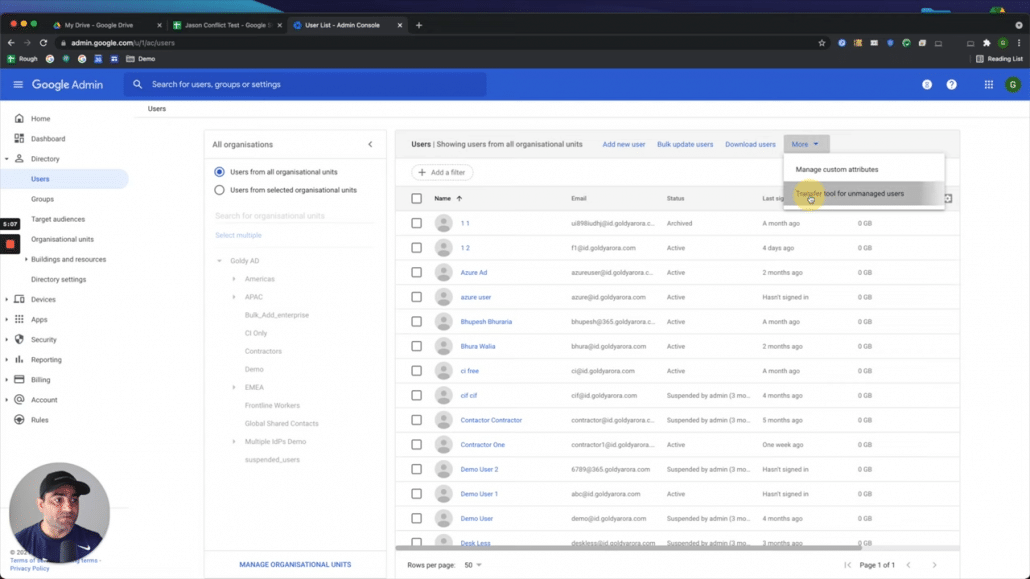Open user Contractor One profile link
Image resolution: width=1030 pixels, height=579 pixels.
(482, 444)
